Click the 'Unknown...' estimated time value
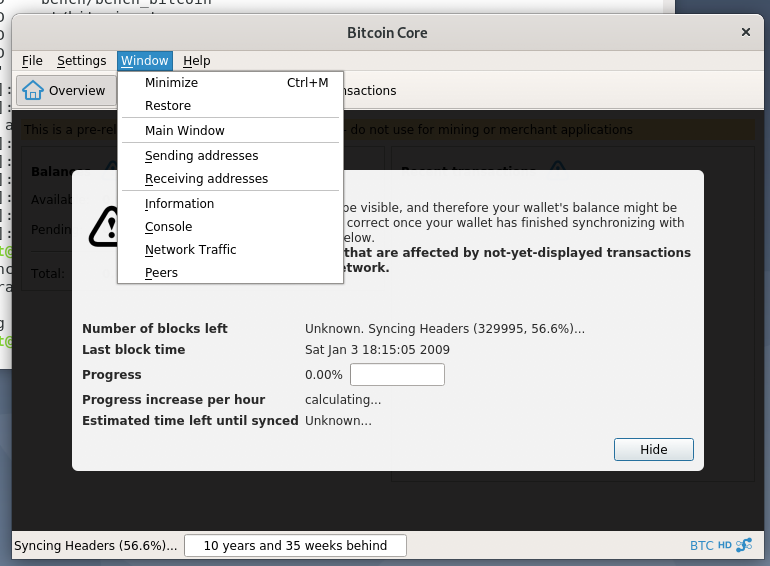Image resolution: width=770 pixels, height=566 pixels. click(338, 421)
